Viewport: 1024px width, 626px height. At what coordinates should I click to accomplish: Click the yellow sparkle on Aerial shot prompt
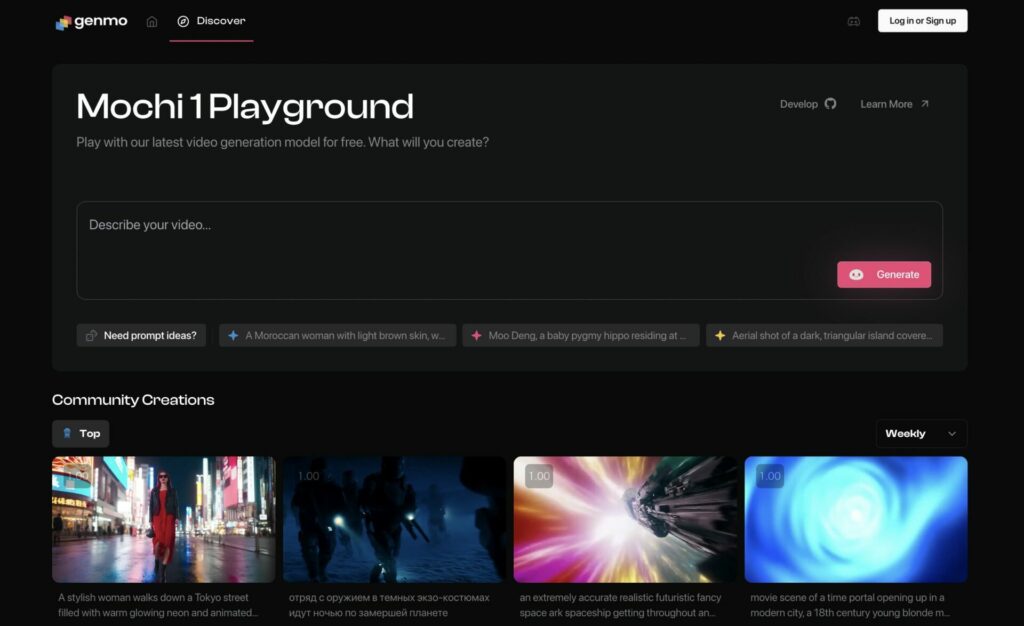point(719,336)
